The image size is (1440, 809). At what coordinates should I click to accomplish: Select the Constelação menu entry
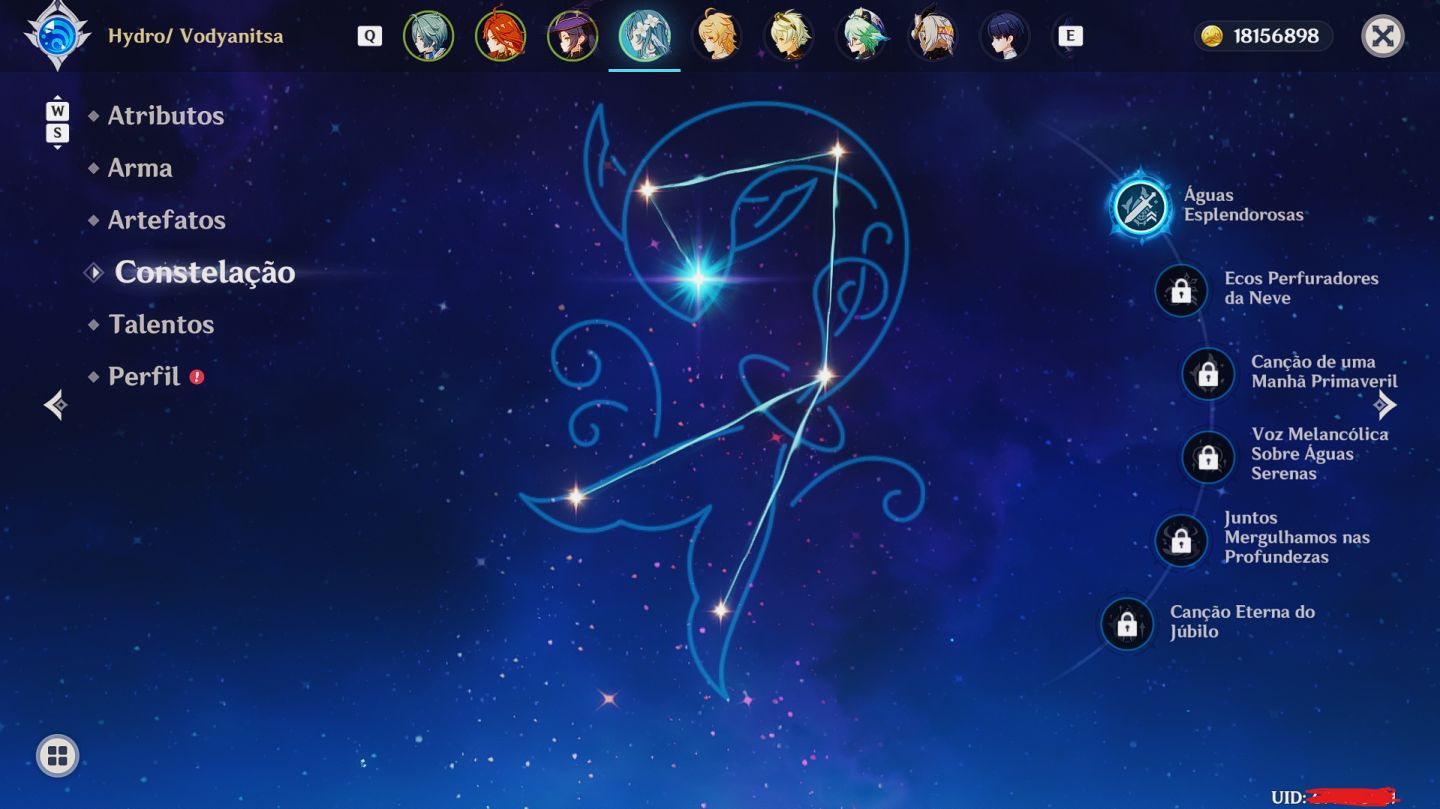(205, 272)
